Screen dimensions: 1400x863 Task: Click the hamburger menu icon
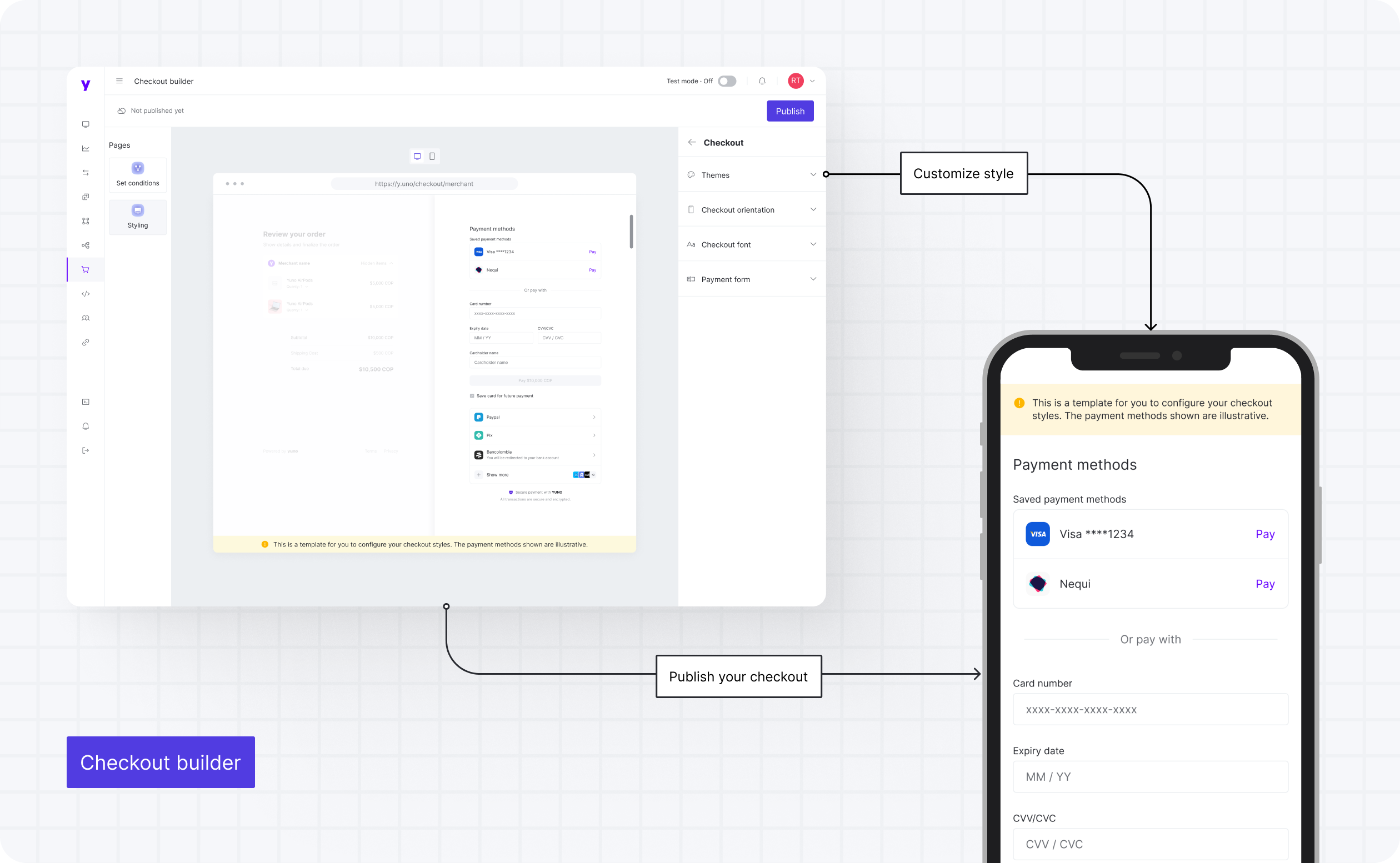(x=119, y=81)
